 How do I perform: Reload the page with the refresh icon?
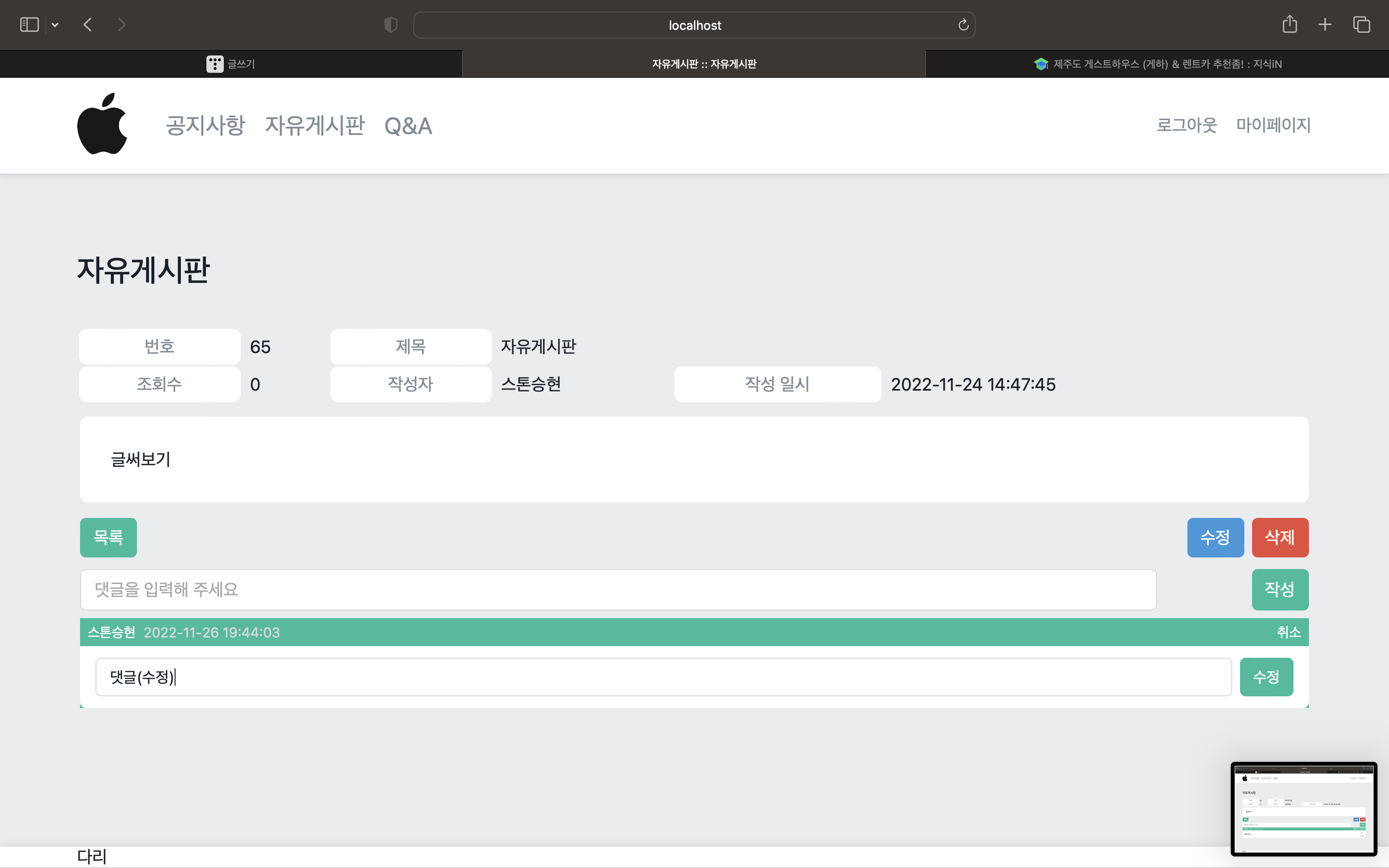[x=963, y=25]
